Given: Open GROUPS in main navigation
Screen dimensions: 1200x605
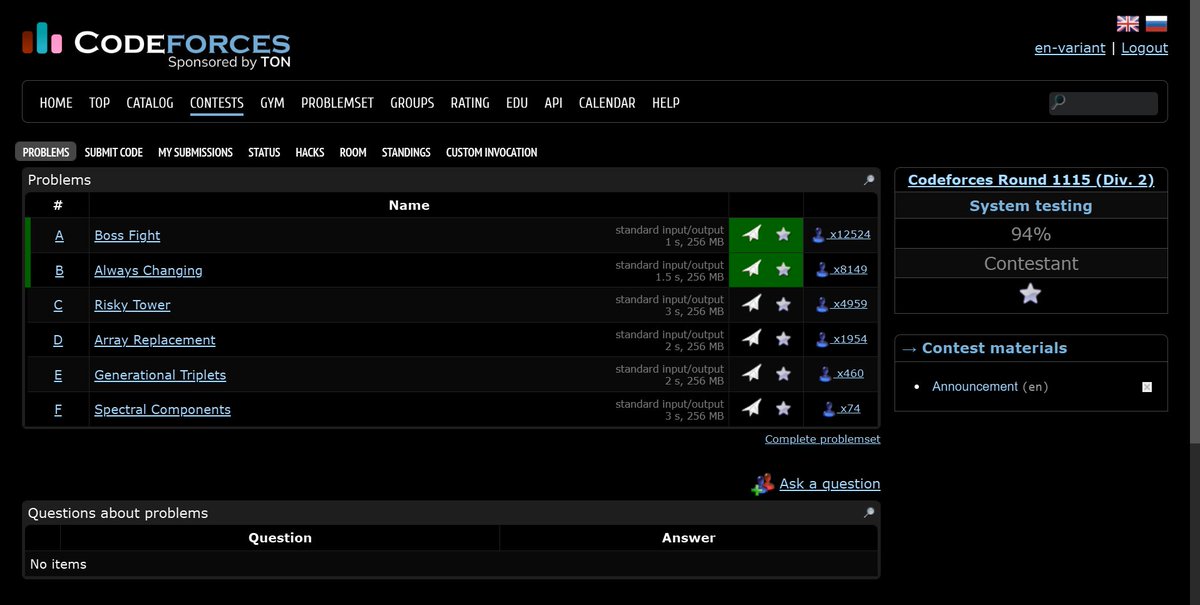Looking at the screenshot, I should 412,103.
